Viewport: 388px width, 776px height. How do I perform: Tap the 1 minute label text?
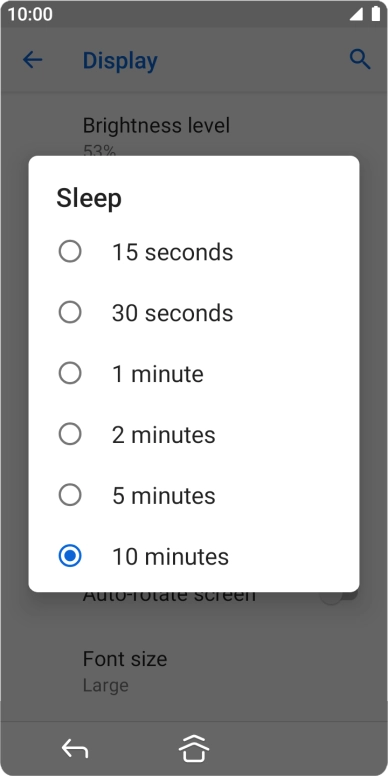point(158,374)
